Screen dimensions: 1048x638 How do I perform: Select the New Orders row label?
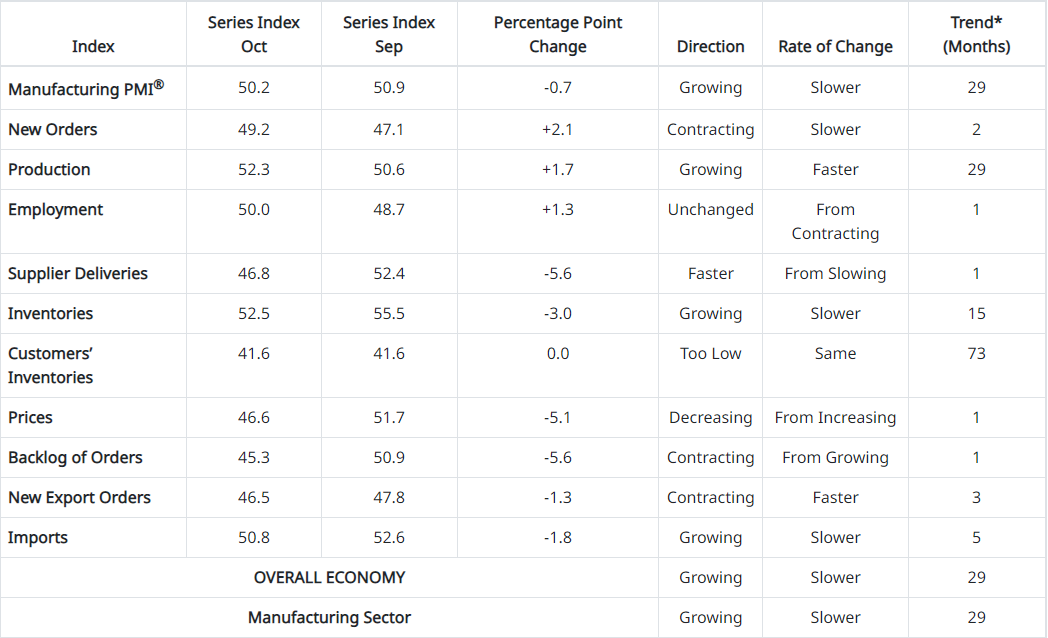[x=53, y=129]
